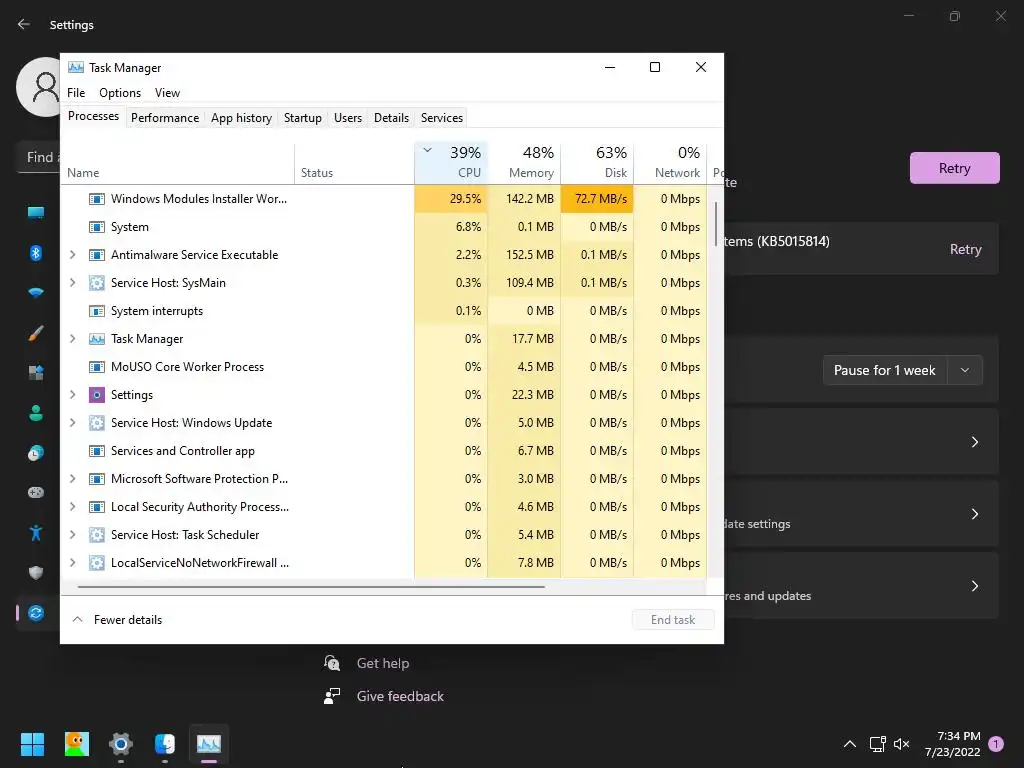1024x768 pixels.
Task: Click the Local Security Authority Process icon
Action: pos(97,507)
